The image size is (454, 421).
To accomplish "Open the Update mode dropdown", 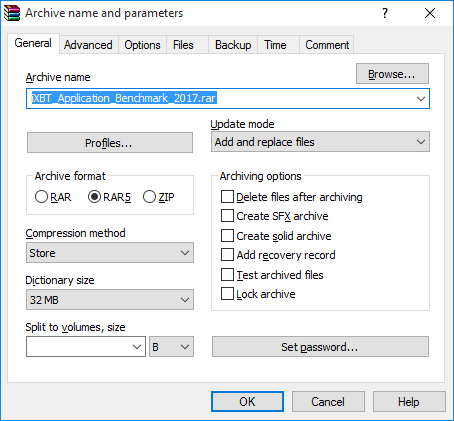I will pyautogui.click(x=320, y=142).
